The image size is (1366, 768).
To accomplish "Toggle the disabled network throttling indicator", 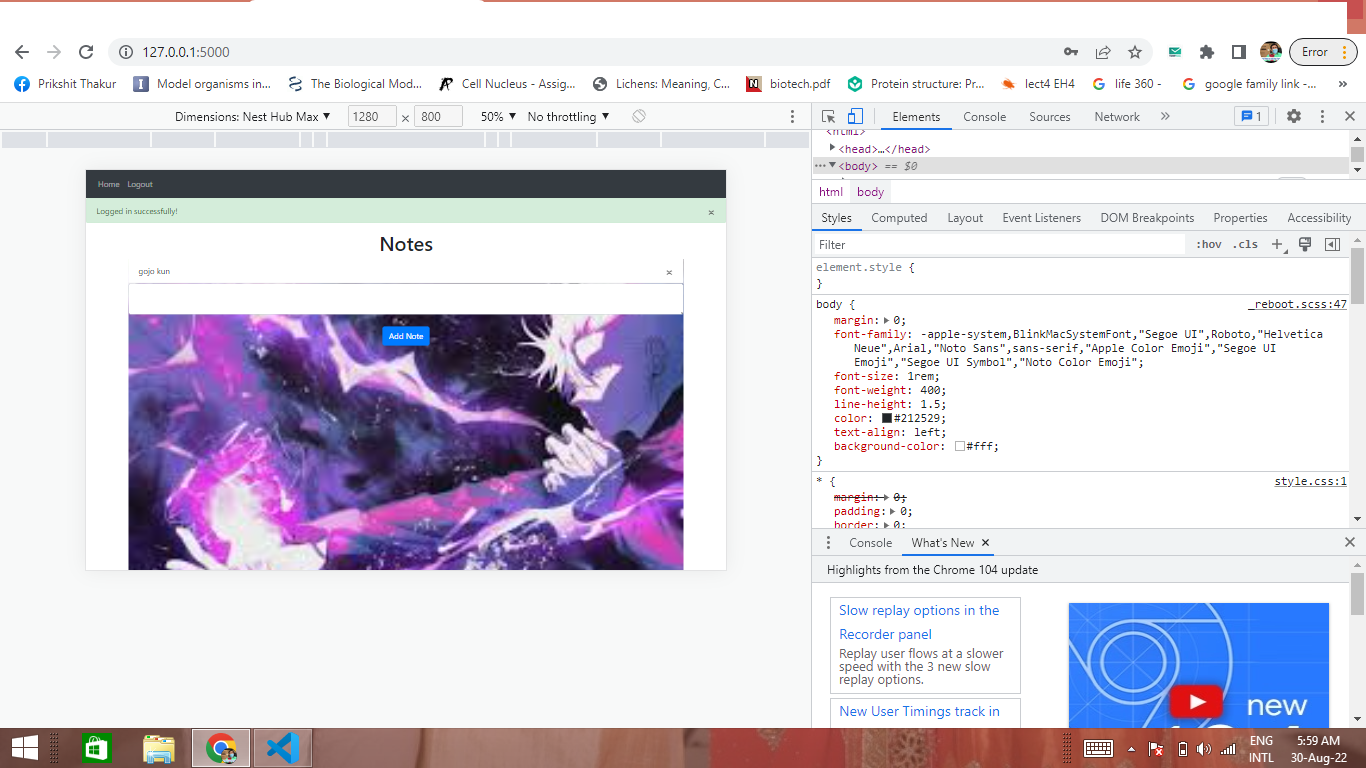I will click(638, 116).
